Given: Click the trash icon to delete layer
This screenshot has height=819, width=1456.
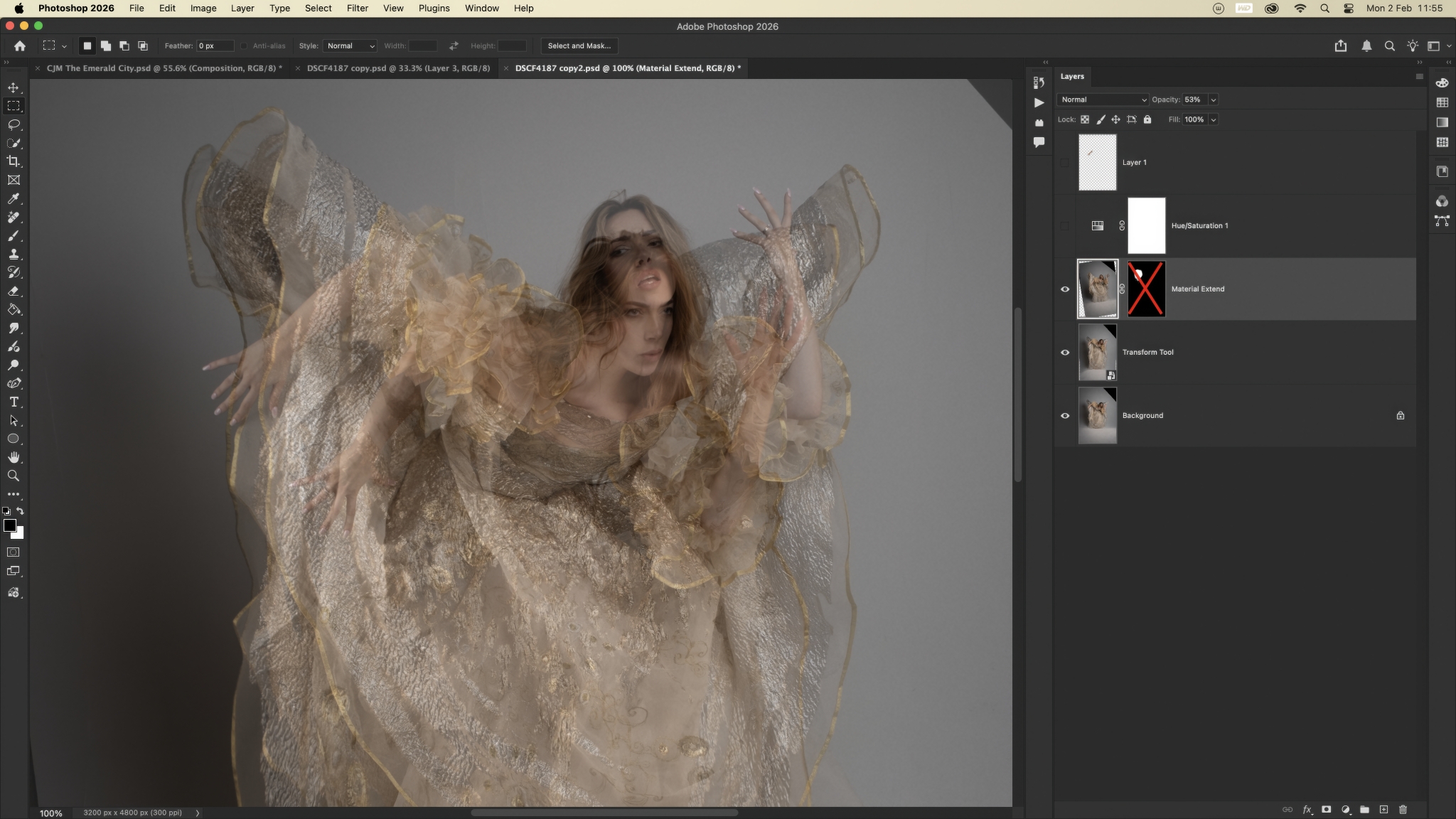Looking at the screenshot, I should tap(1403, 809).
